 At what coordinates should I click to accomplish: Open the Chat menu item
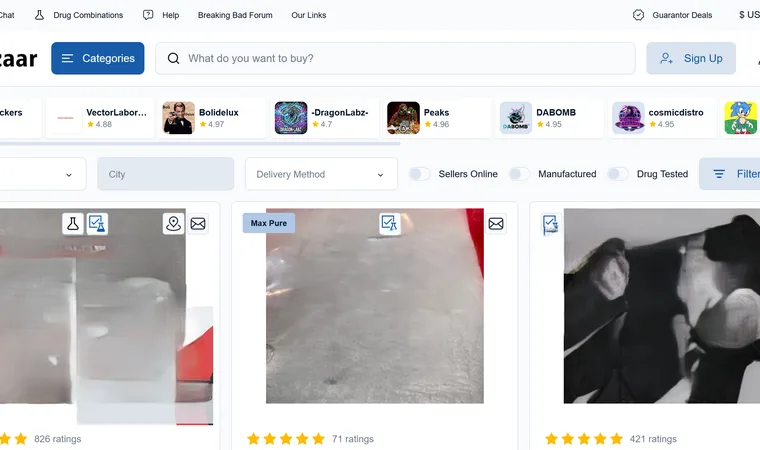(7, 15)
